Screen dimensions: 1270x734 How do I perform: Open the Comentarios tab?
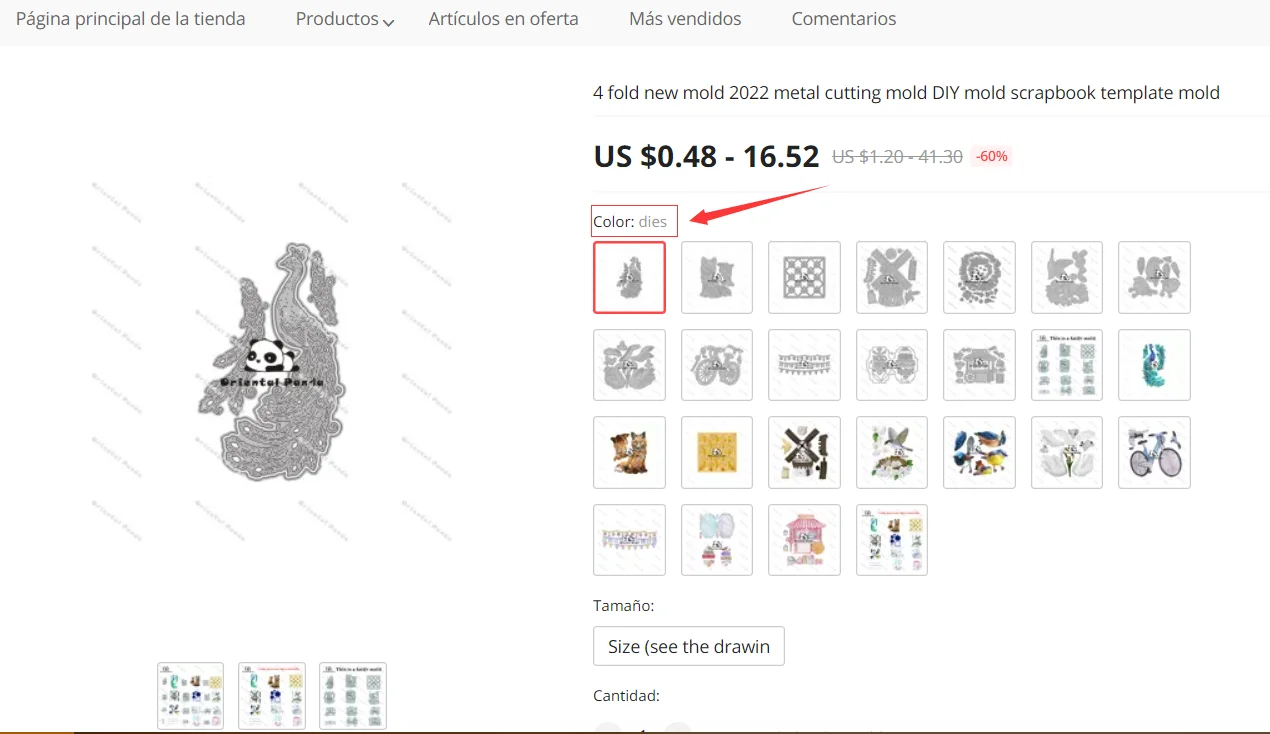844,19
